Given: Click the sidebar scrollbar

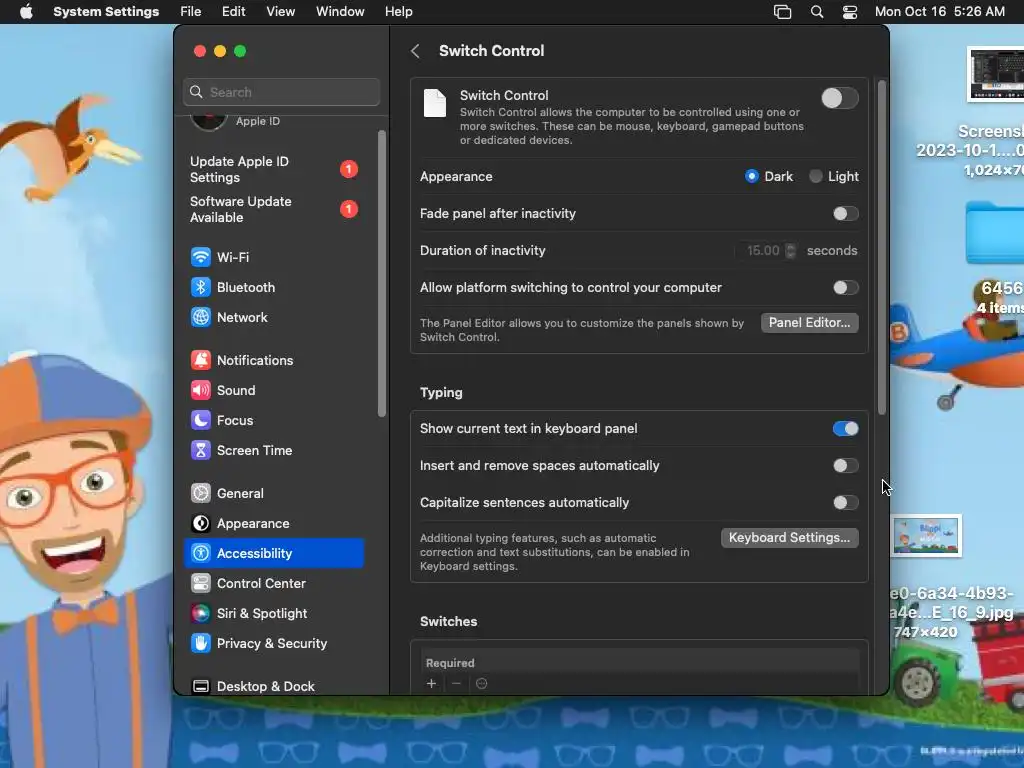Looking at the screenshot, I should pos(381,273).
